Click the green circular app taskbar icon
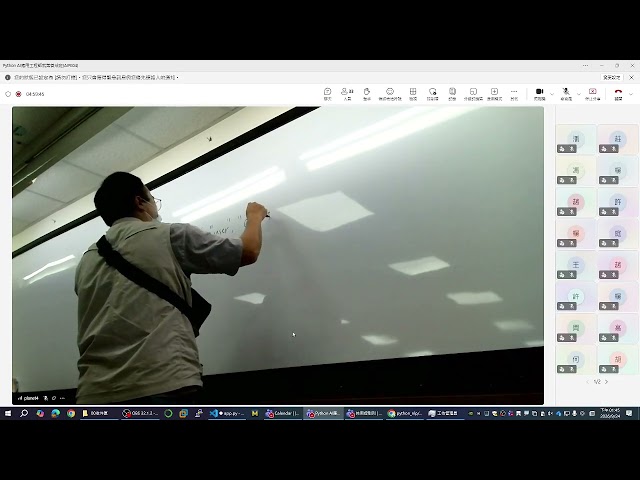The width and height of the screenshot is (640, 480). [x=168, y=413]
